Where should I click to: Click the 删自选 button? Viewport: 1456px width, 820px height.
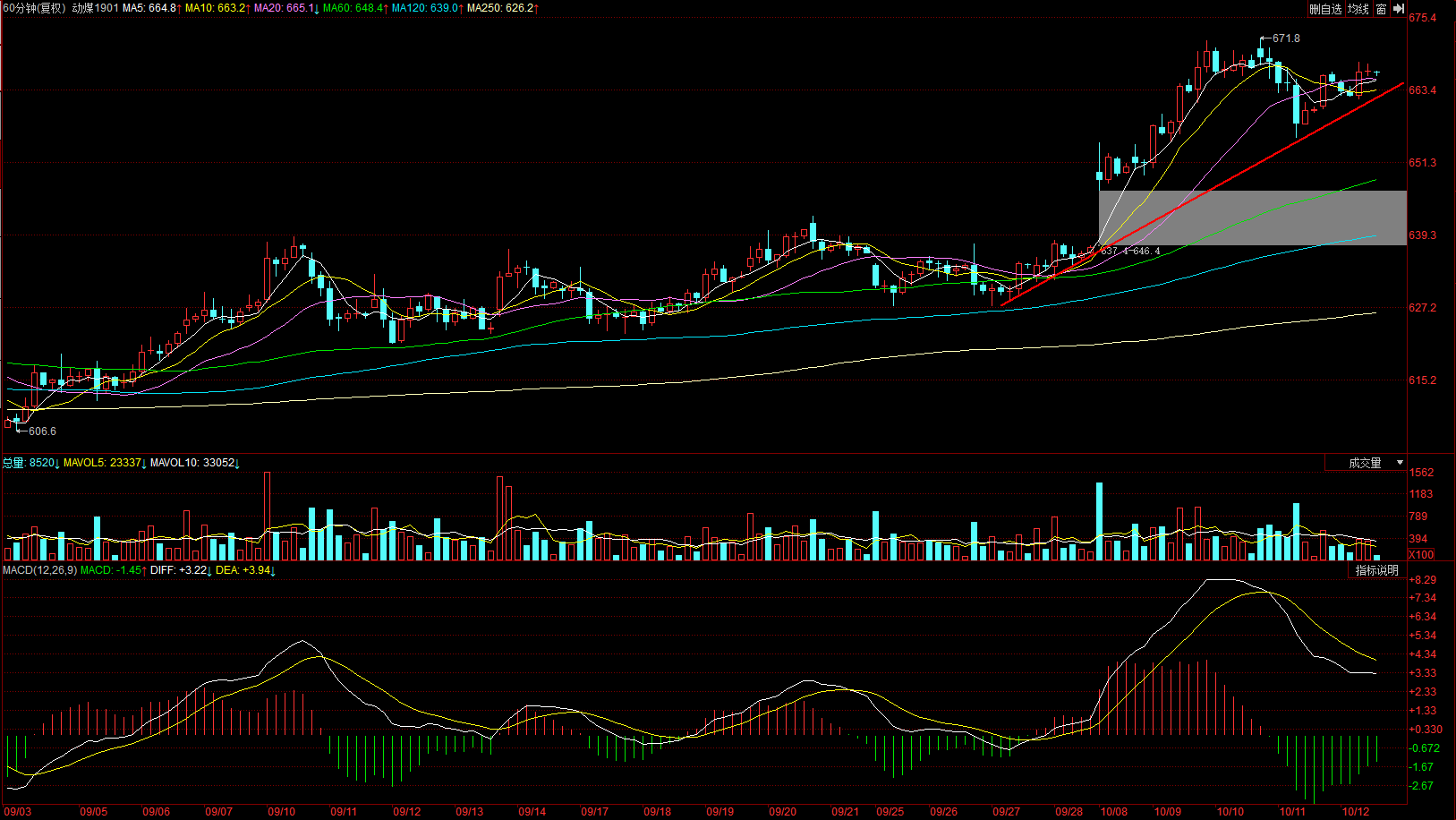click(1325, 9)
